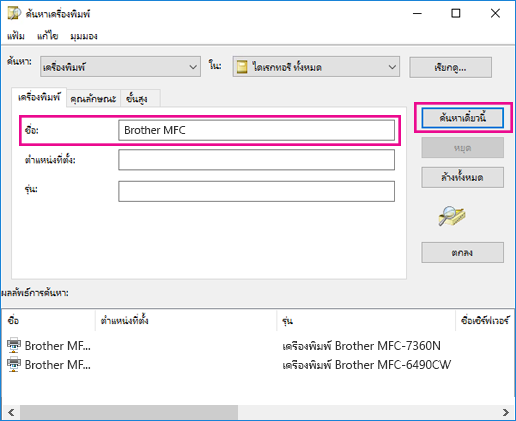Screen dimensions: 516x421
Task: Click the ตำแหน่งที่ตั้ง input field
Action: [x=256, y=160]
